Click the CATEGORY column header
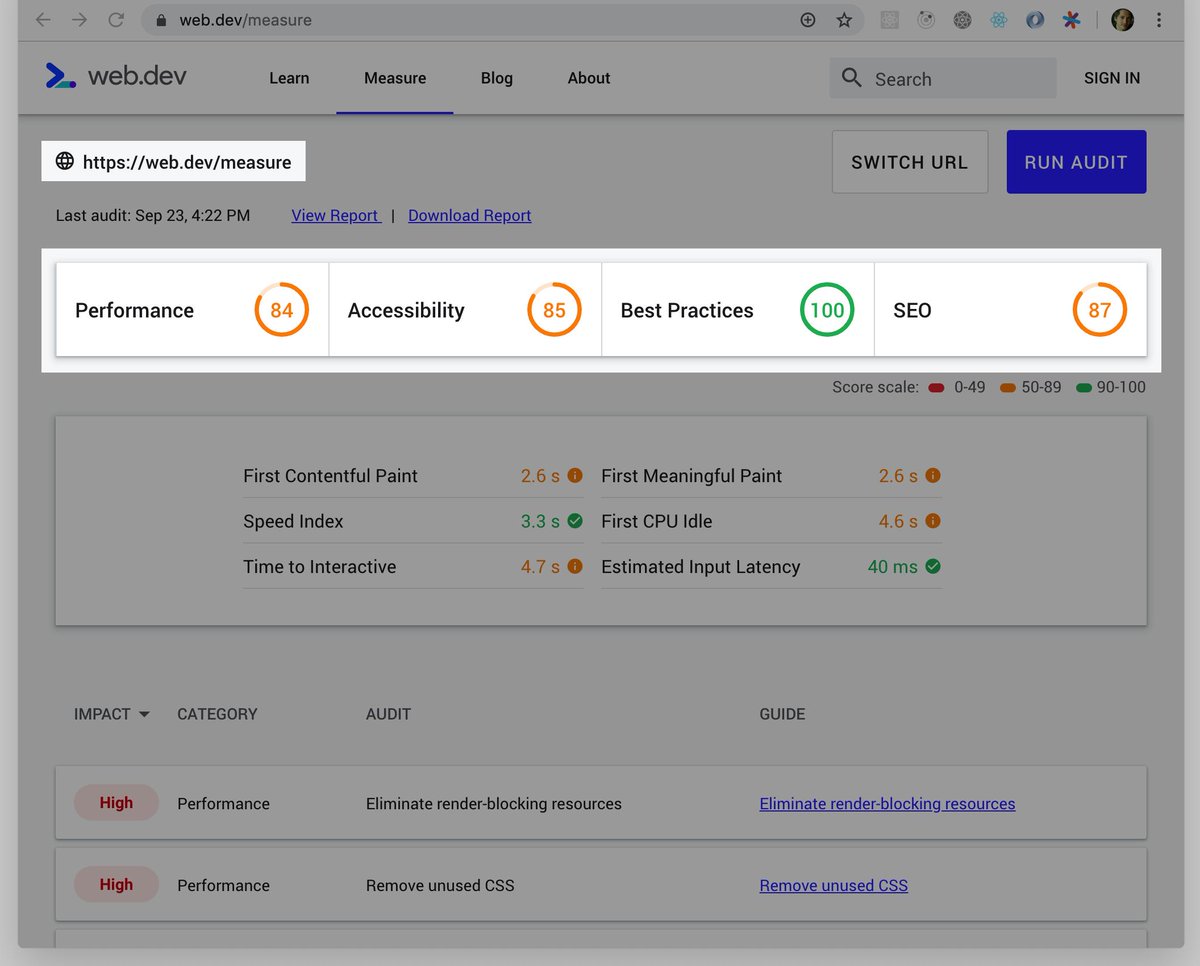 [217, 714]
